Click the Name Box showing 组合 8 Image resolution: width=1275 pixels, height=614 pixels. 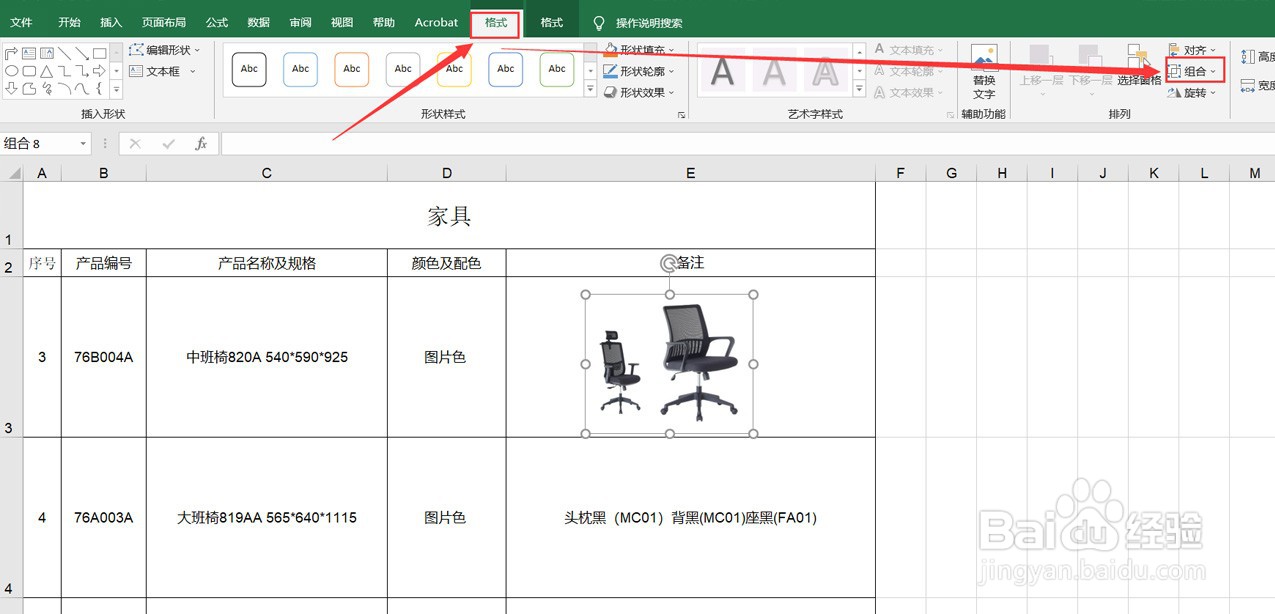[x=38, y=144]
